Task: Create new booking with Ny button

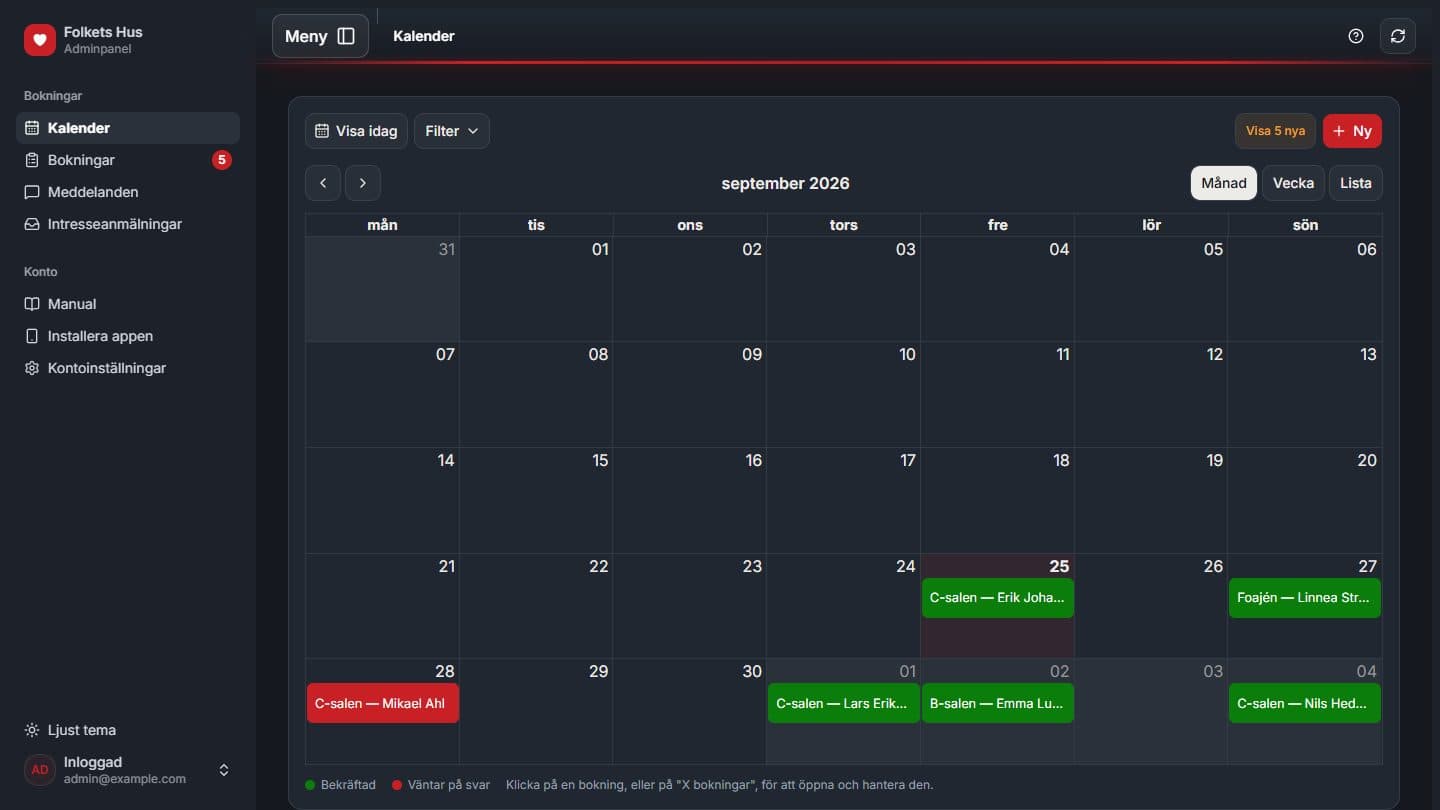Action: 1352,131
